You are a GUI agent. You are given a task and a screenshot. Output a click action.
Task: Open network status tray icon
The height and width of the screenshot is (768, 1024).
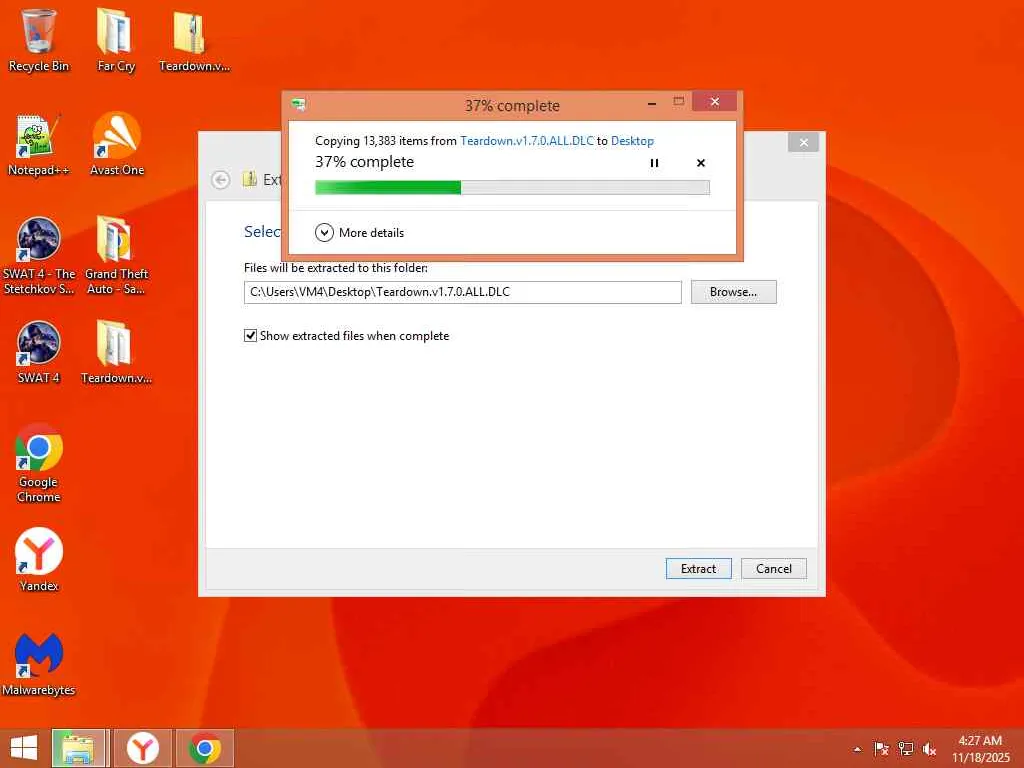pyautogui.click(x=905, y=749)
